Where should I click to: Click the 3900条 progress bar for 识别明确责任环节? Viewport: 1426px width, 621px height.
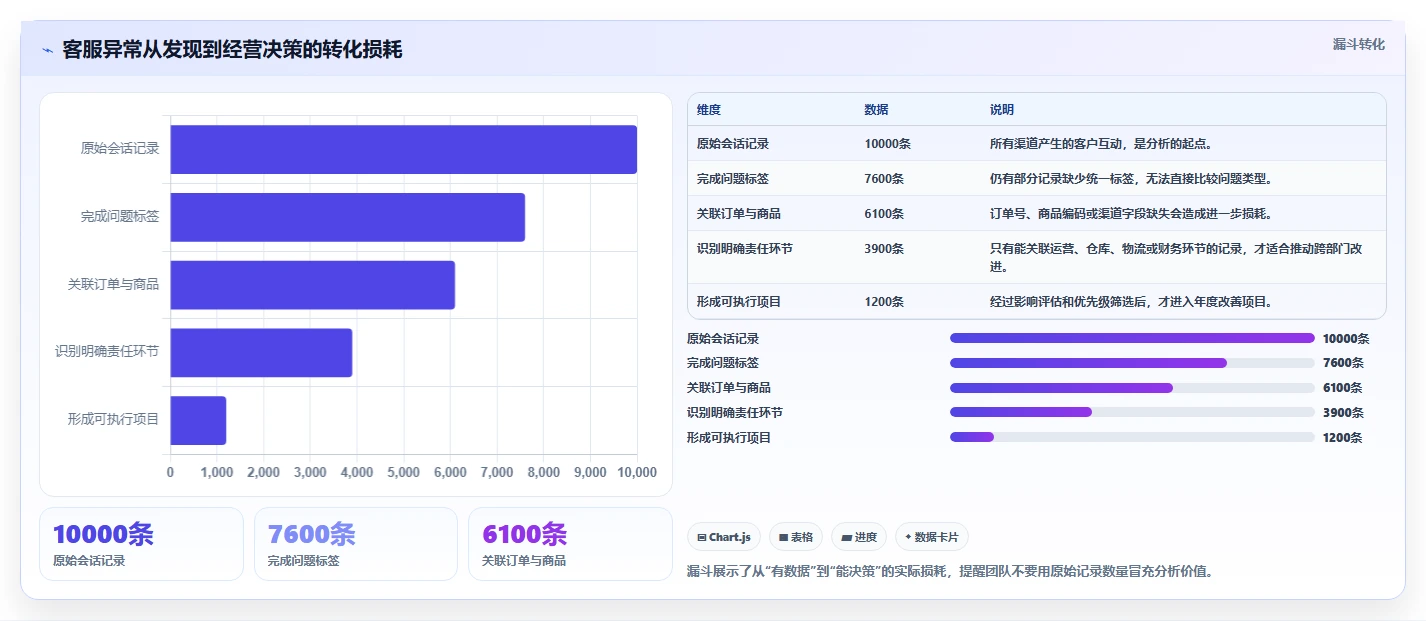[1132, 412]
